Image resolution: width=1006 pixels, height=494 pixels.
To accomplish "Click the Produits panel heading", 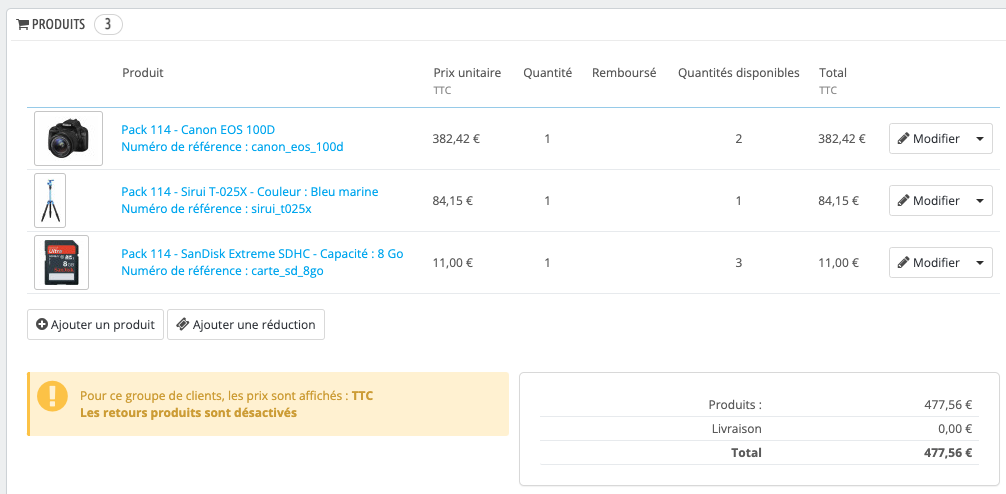I will click(58, 25).
